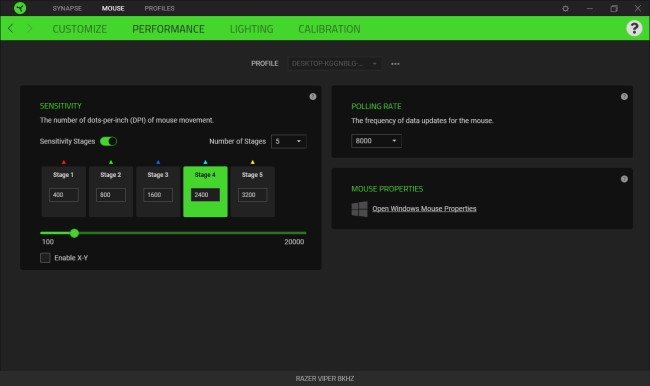Click the Razer logo icon

coord(20,8)
